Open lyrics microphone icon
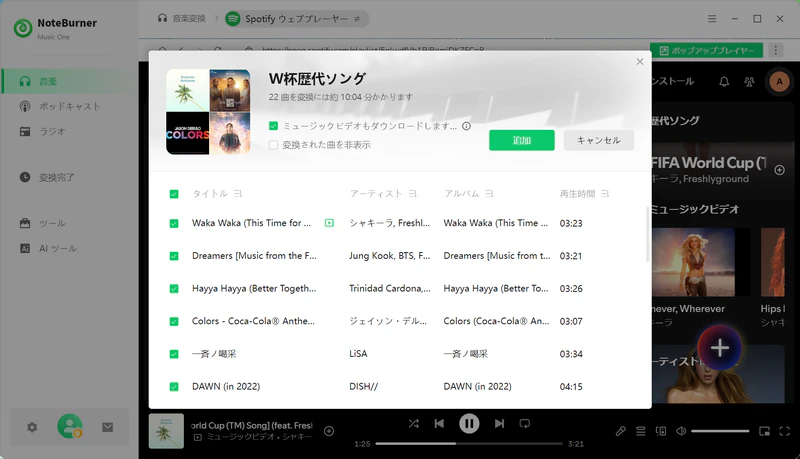 (x=620, y=431)
